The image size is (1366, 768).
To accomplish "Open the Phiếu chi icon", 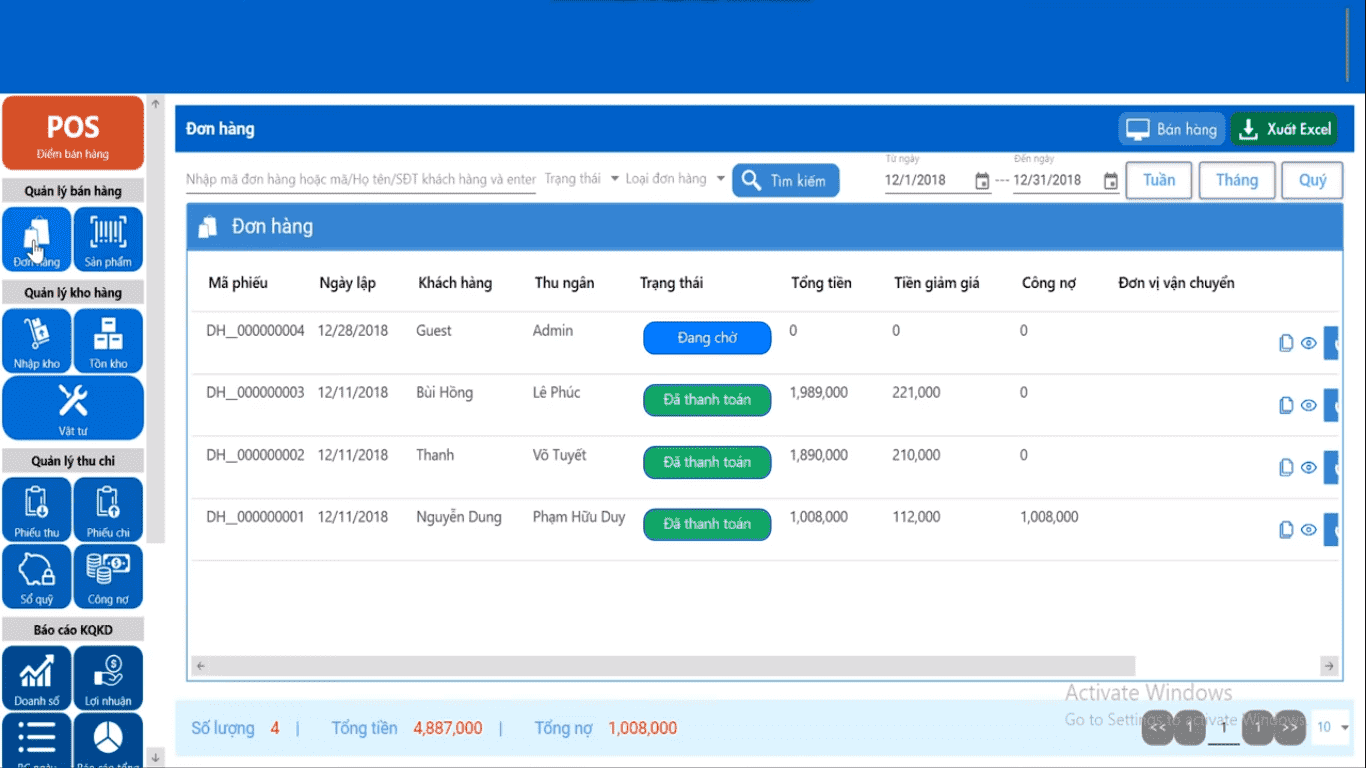I will pyautogui.click(x=108, y=510).
